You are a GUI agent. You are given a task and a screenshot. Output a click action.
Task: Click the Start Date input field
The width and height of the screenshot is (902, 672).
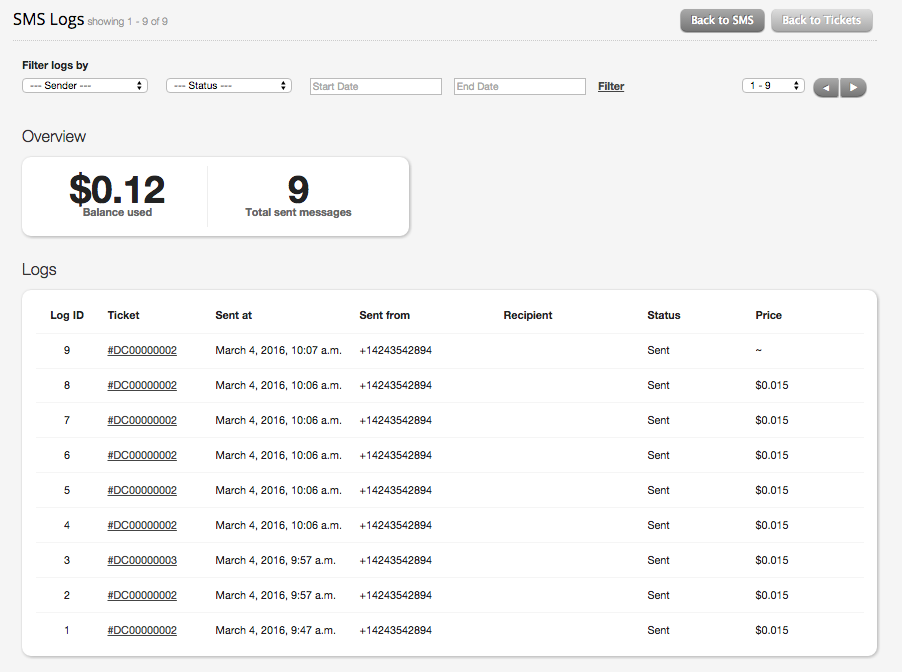tap(375, 86)
